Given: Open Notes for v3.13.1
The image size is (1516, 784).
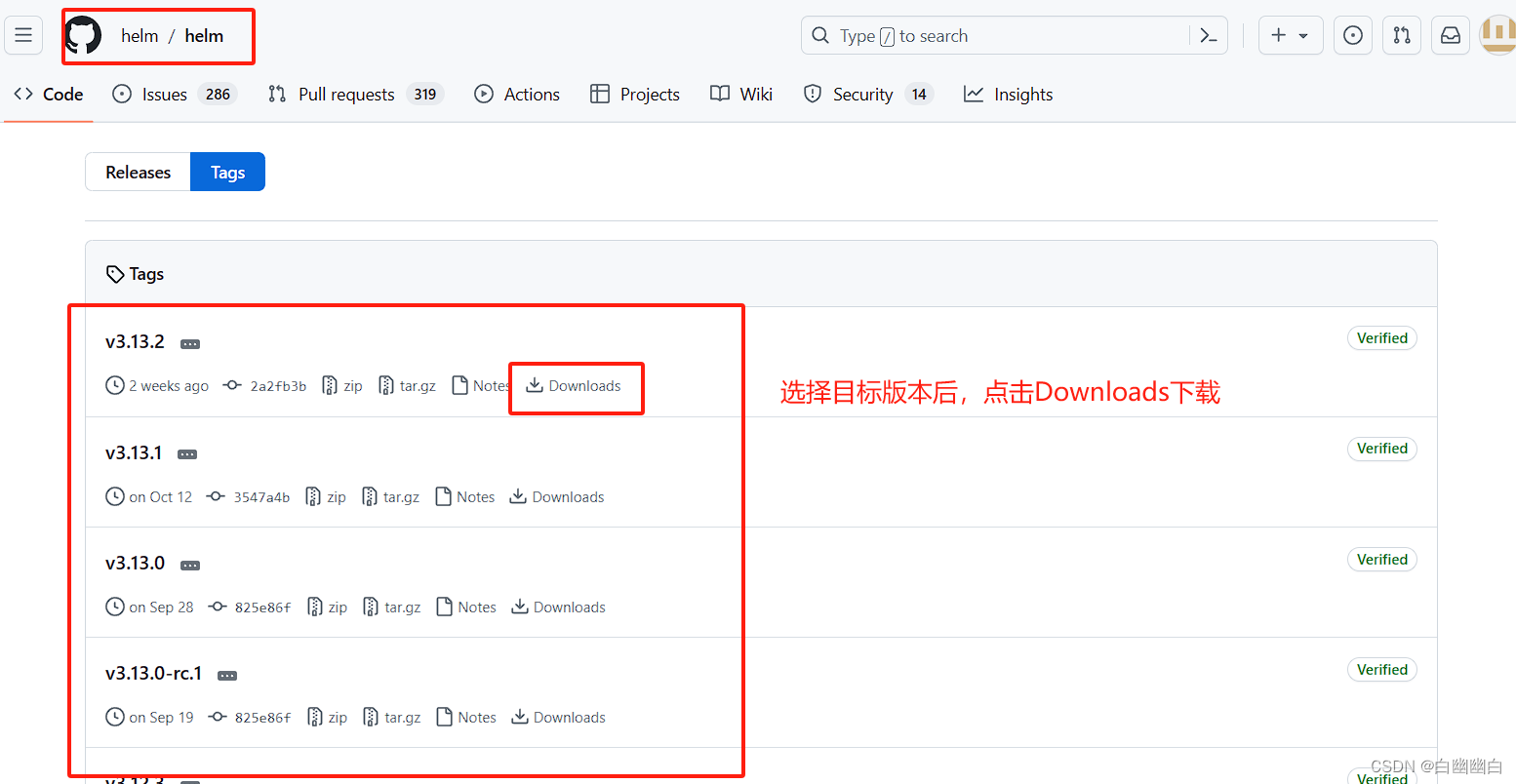Looking at the screenshot, I should (465, 497).
